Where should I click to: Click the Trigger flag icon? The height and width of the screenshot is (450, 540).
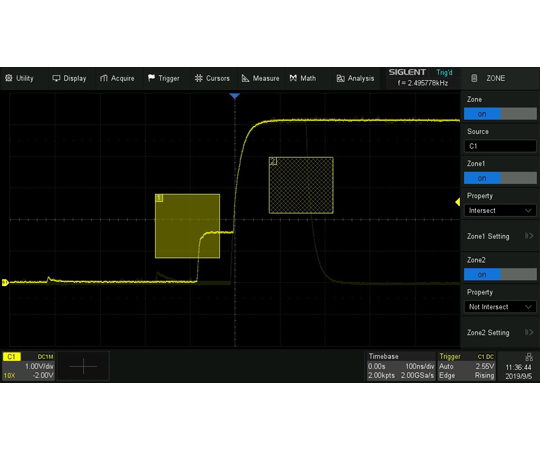click(151, 78)
